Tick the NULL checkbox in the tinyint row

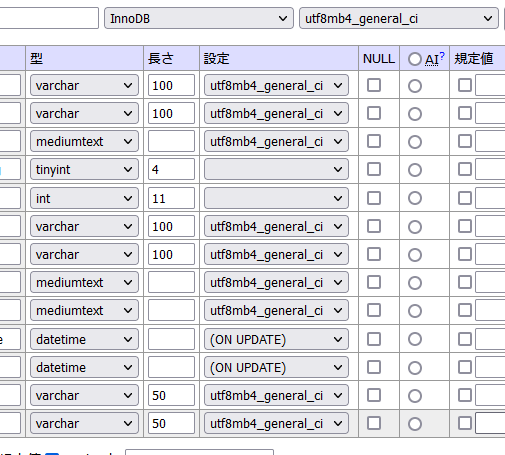(x=374, y=169)
